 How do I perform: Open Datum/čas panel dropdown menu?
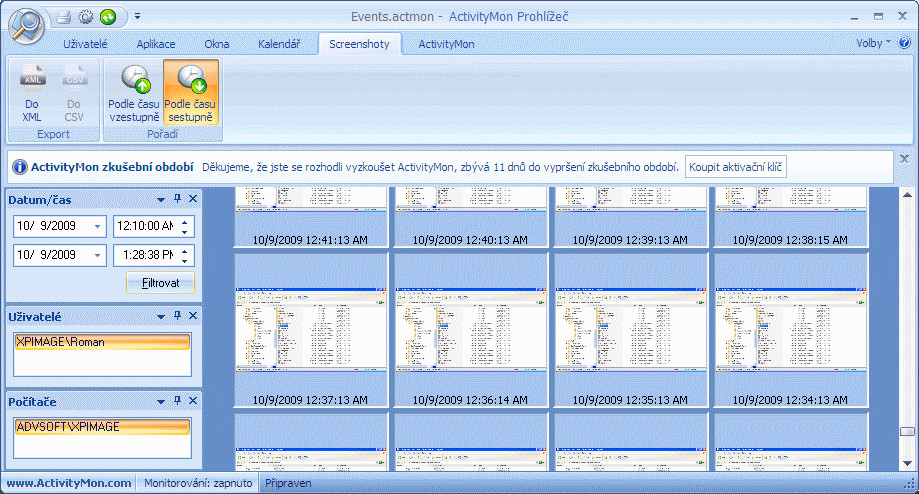click(x=161, y=200)
